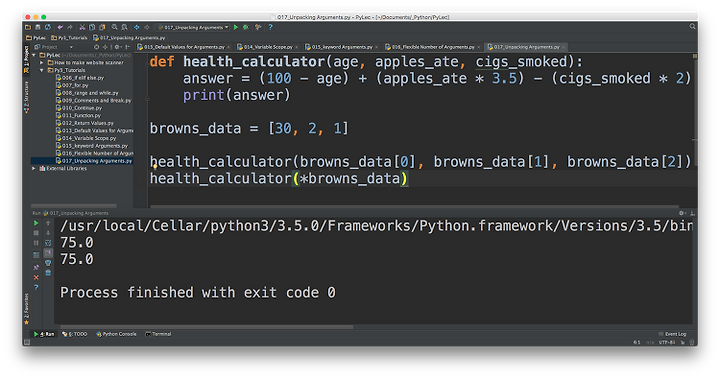
Task: Click the Open folder toolbar icon
Action: click(x=28, y=27)
